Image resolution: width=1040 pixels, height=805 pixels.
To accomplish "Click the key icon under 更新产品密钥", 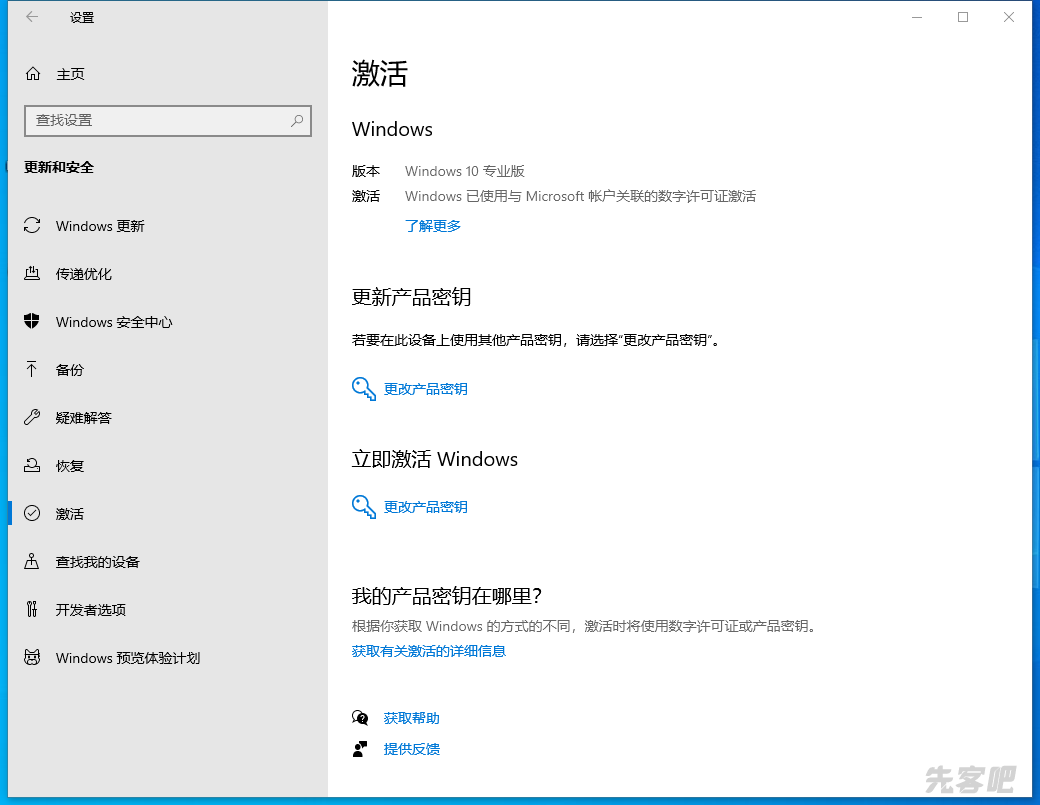I will (364, 389).
